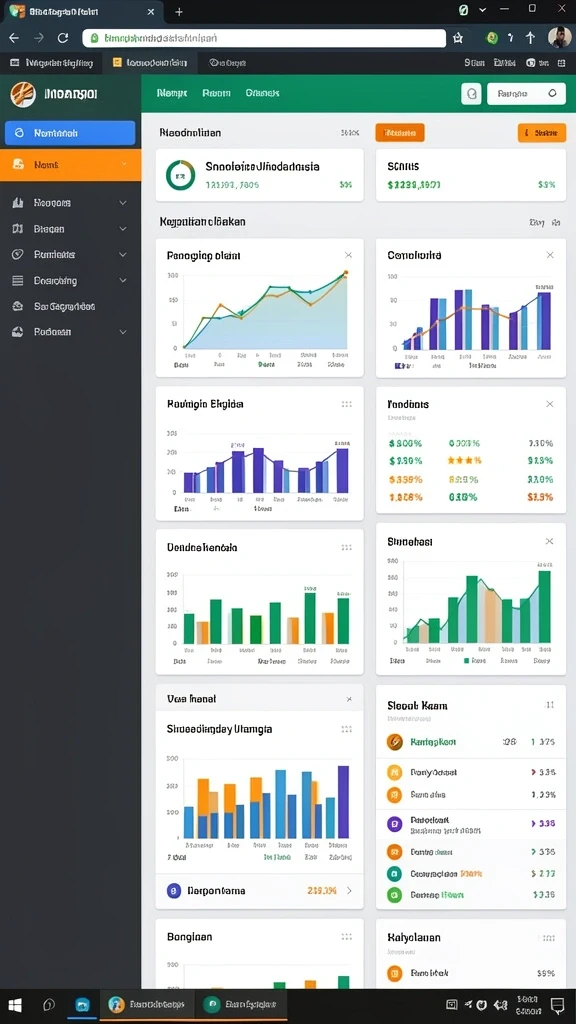Select the first tab in green header
This screenshot has height=1024, width=576.
point(172,93)
